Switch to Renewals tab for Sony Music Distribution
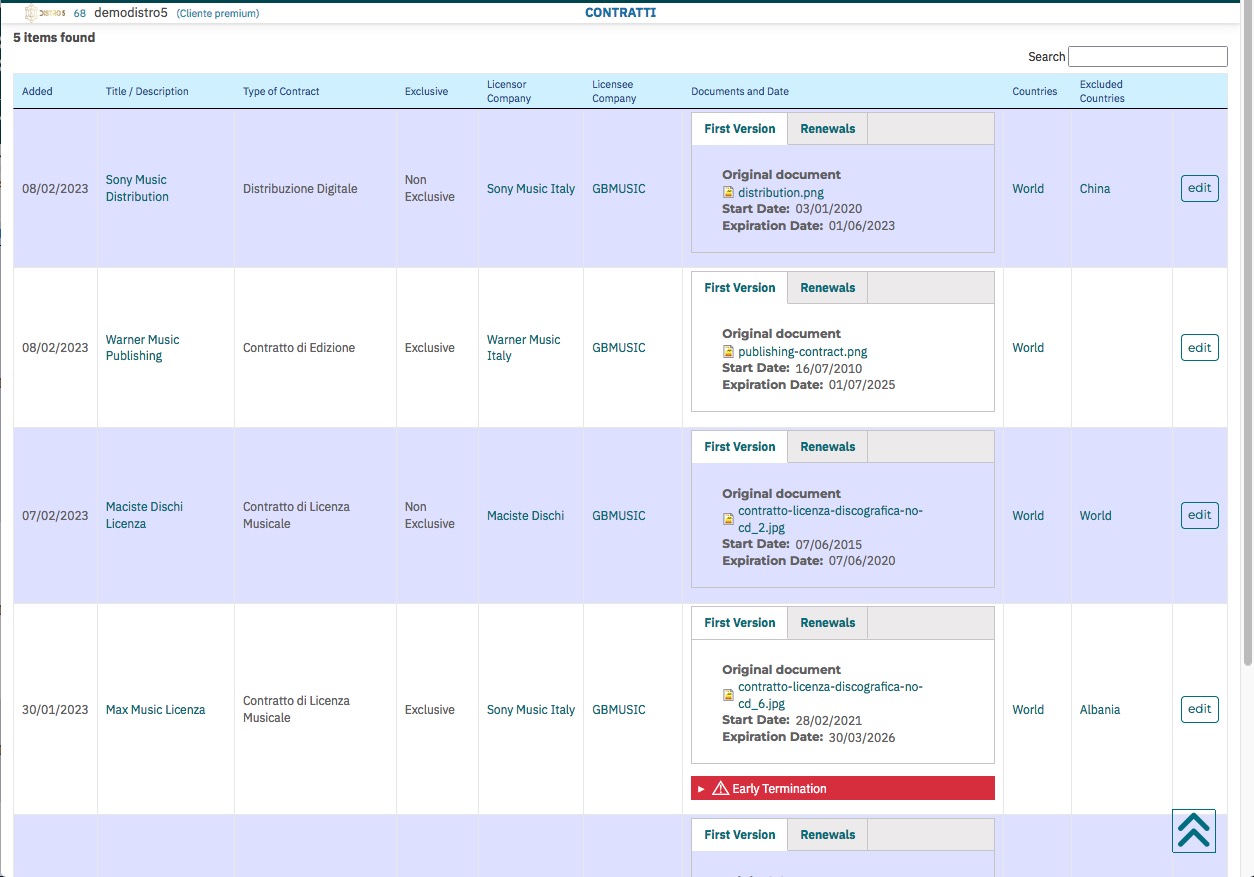Screen dimensions: 1254x877 828,129
